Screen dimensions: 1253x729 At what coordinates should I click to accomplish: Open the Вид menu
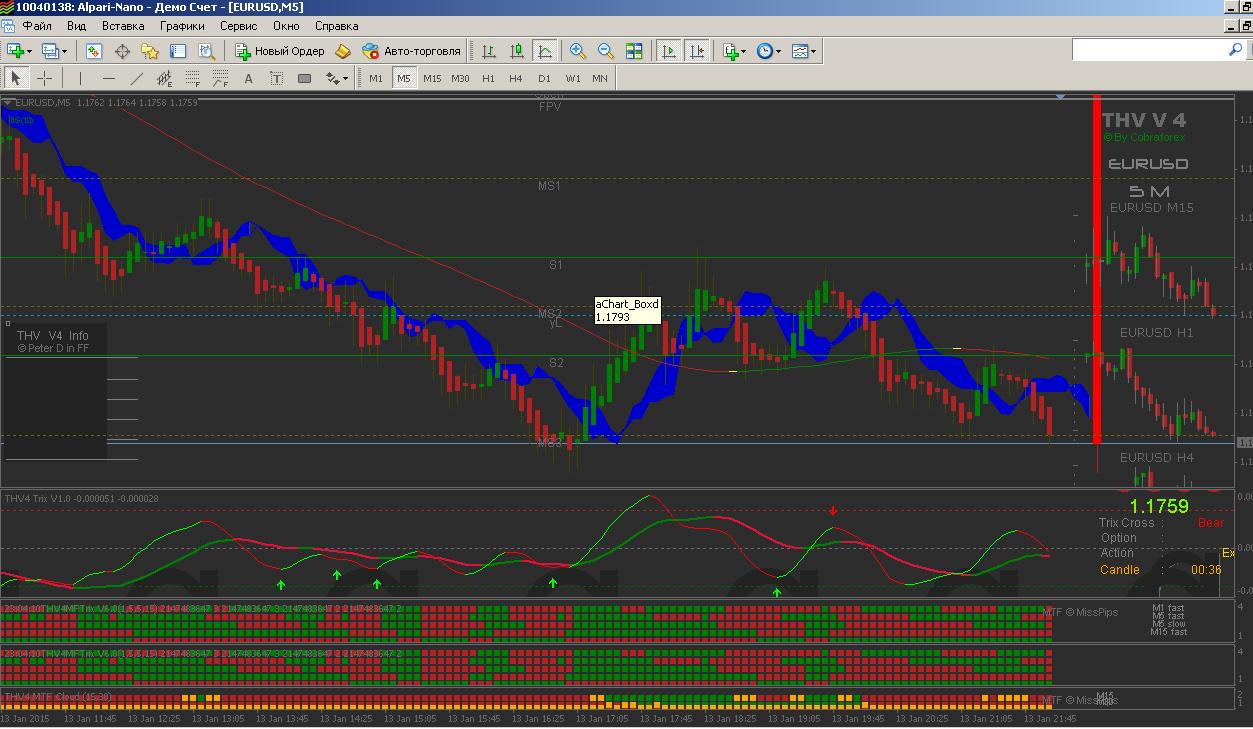click(76, 26)
